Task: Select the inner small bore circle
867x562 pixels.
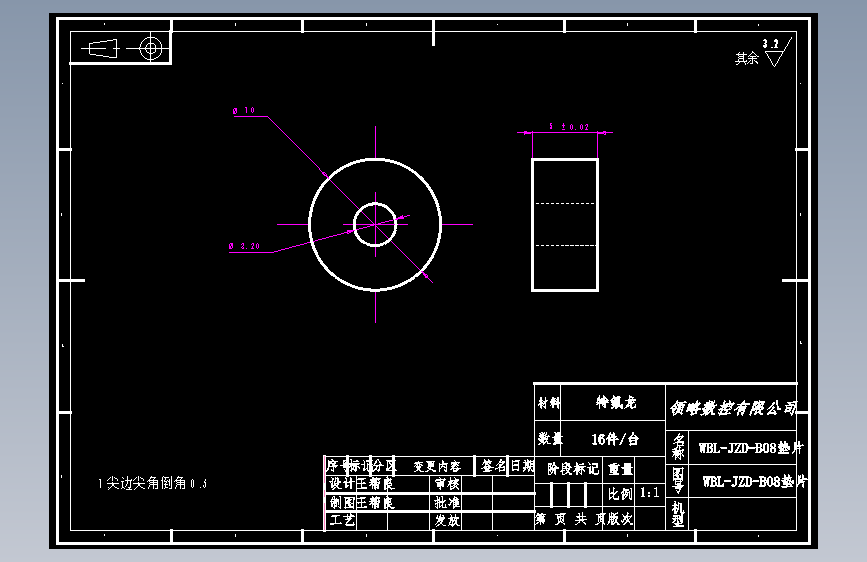Action: (x=375, y=225)
